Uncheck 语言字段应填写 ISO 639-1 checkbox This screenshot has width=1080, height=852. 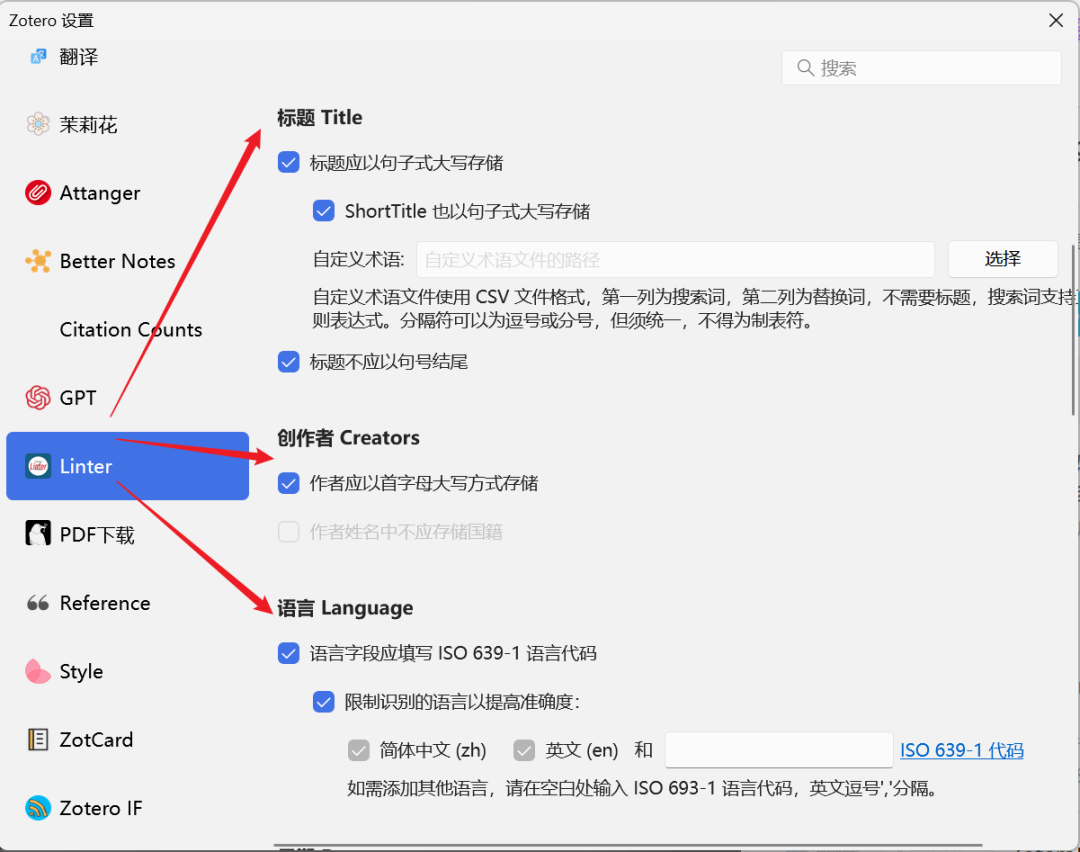(x=289, y=654)
